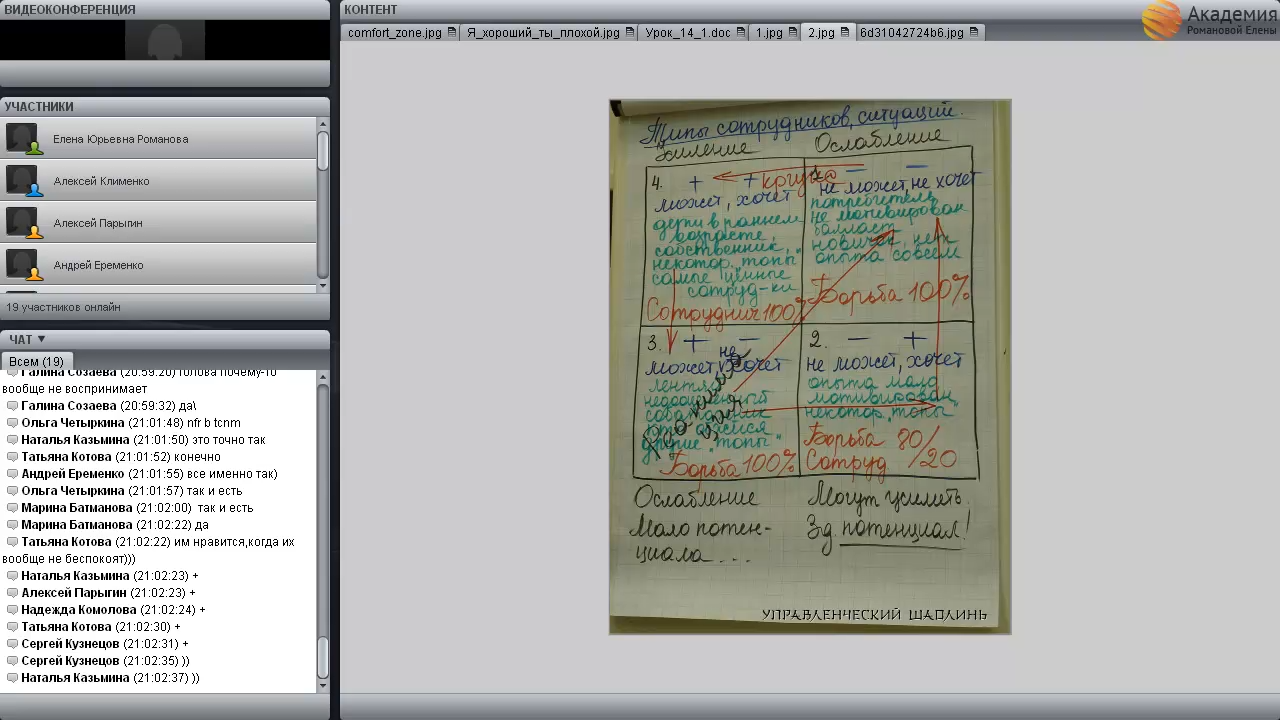Click the document icon on Урок_14_1.doc tab
1280x720 pixels.
coord(741,32)
